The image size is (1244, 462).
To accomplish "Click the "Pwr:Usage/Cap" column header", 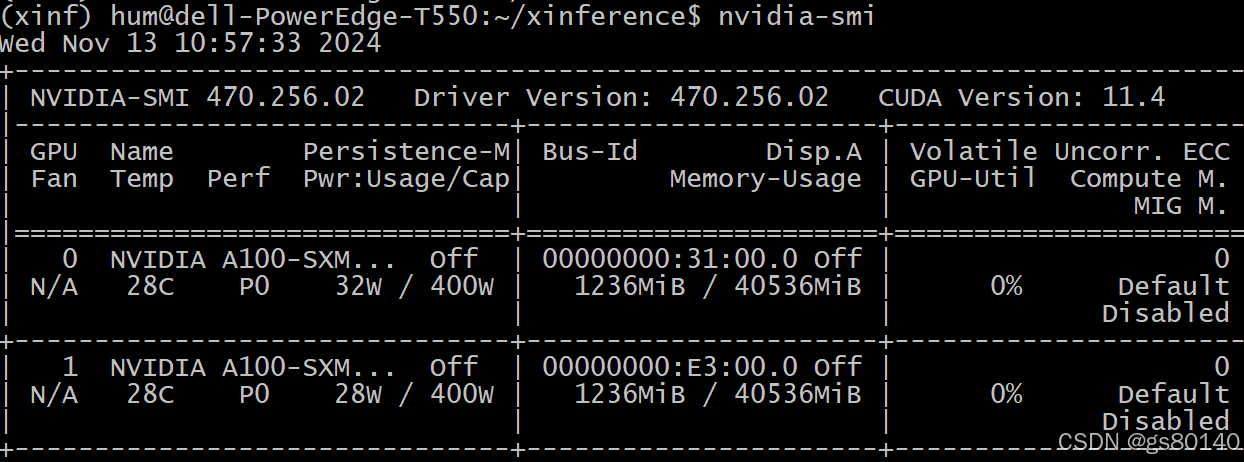I will [406, 179].
